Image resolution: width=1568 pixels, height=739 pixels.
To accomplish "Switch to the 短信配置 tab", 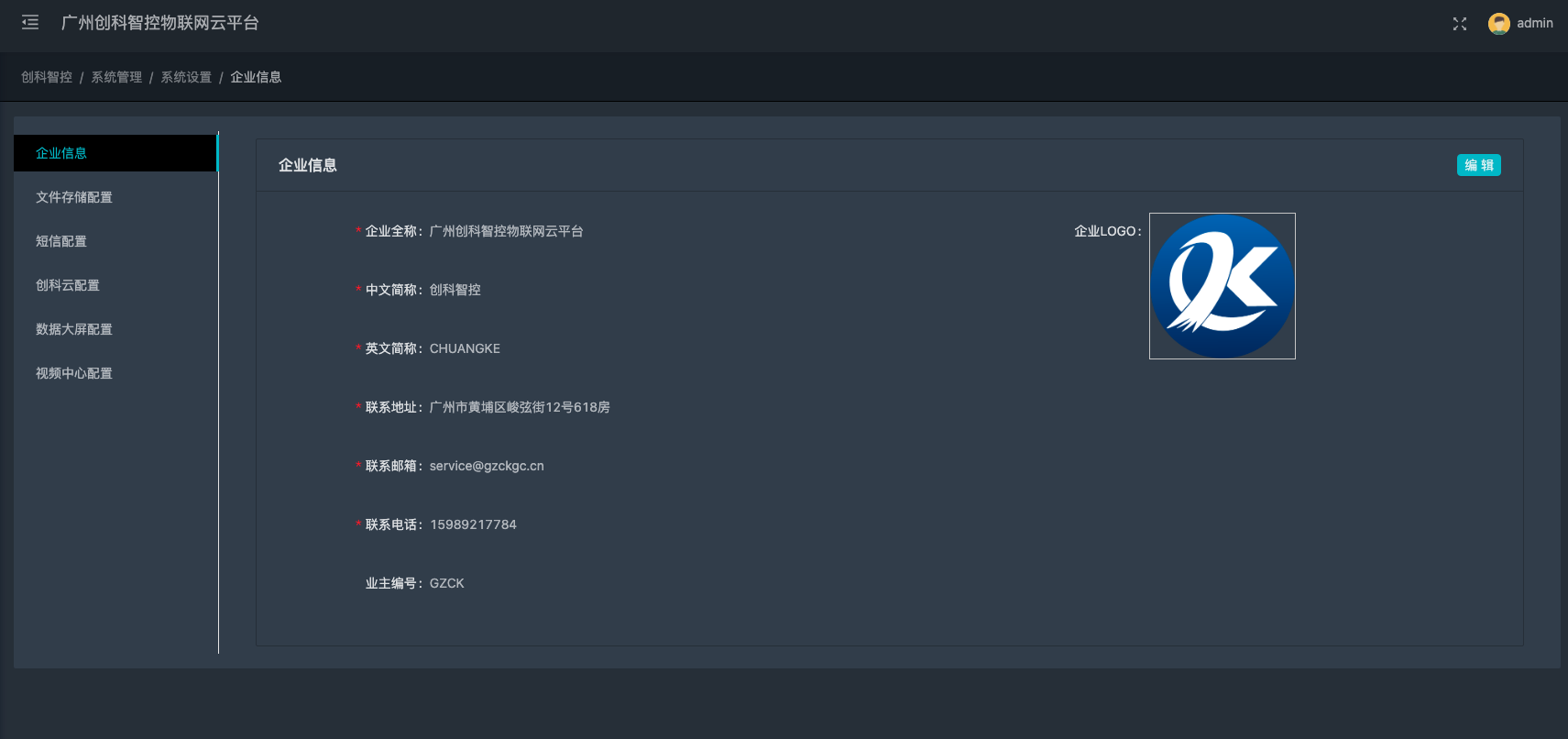I will (61, 241).
